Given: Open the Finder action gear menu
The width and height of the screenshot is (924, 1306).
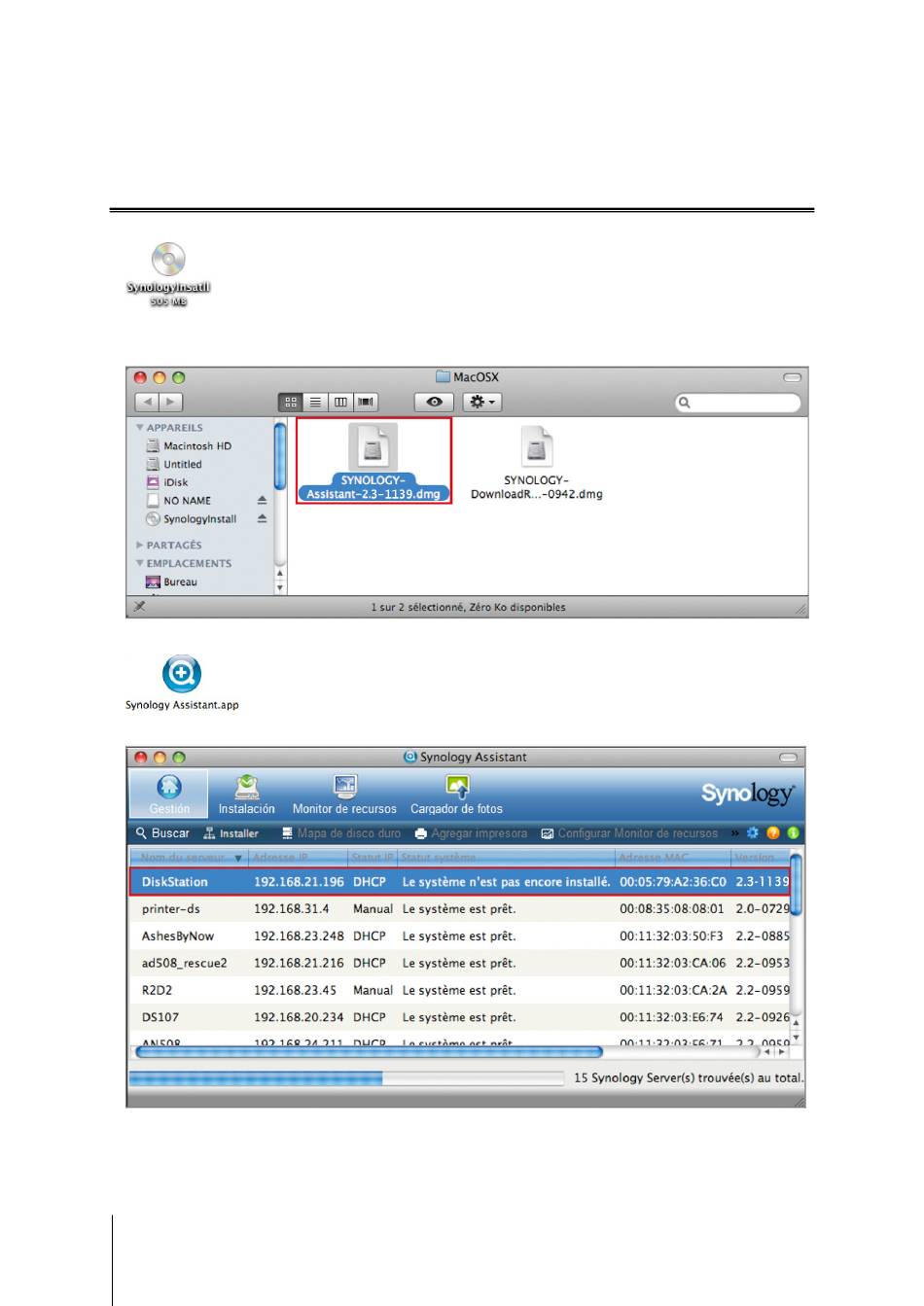Looking at the screenshot, I should pyautogui.click(x=481, y=402).
